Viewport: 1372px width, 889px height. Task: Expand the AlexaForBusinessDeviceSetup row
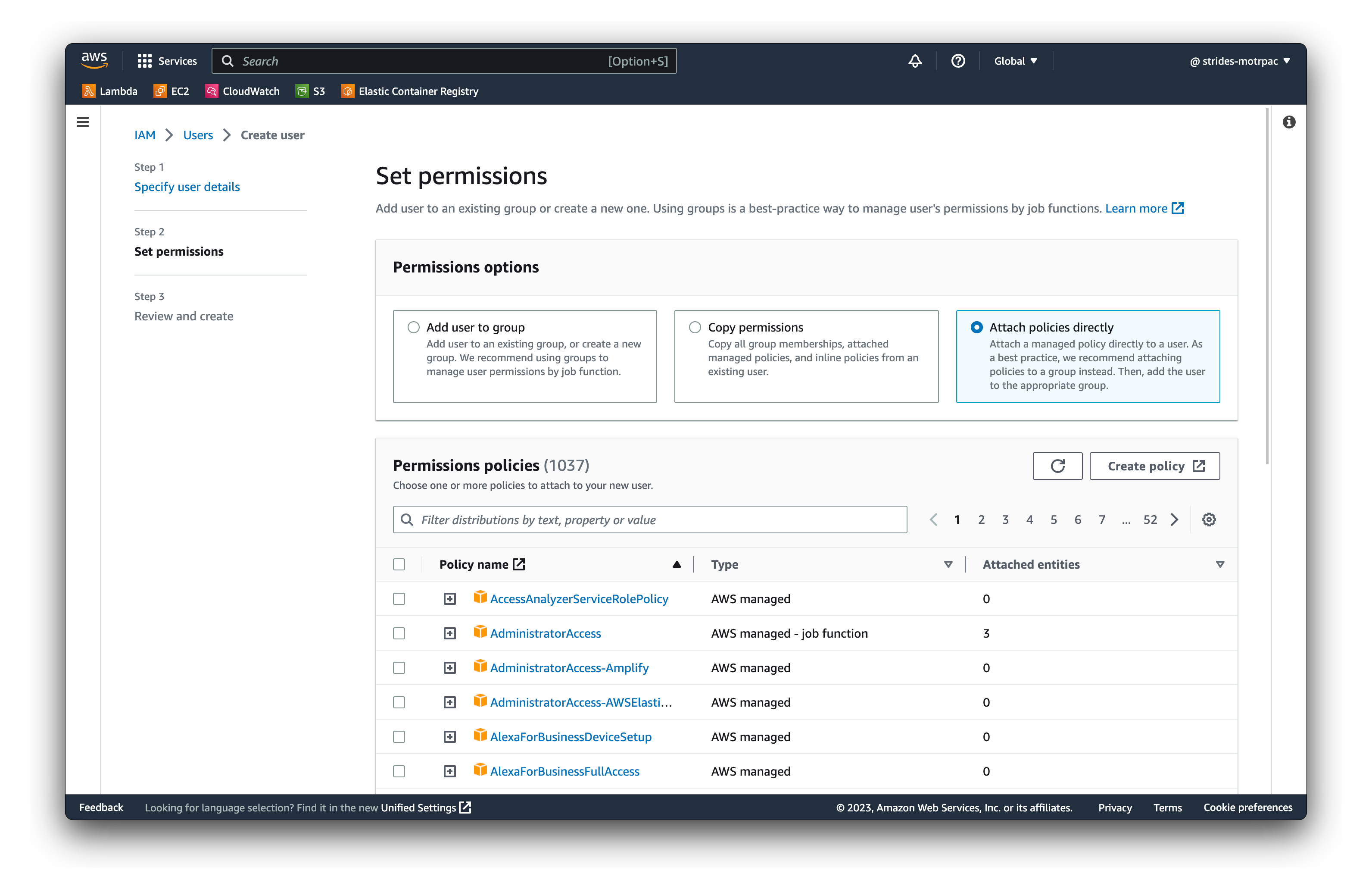(x=449, y=737)
